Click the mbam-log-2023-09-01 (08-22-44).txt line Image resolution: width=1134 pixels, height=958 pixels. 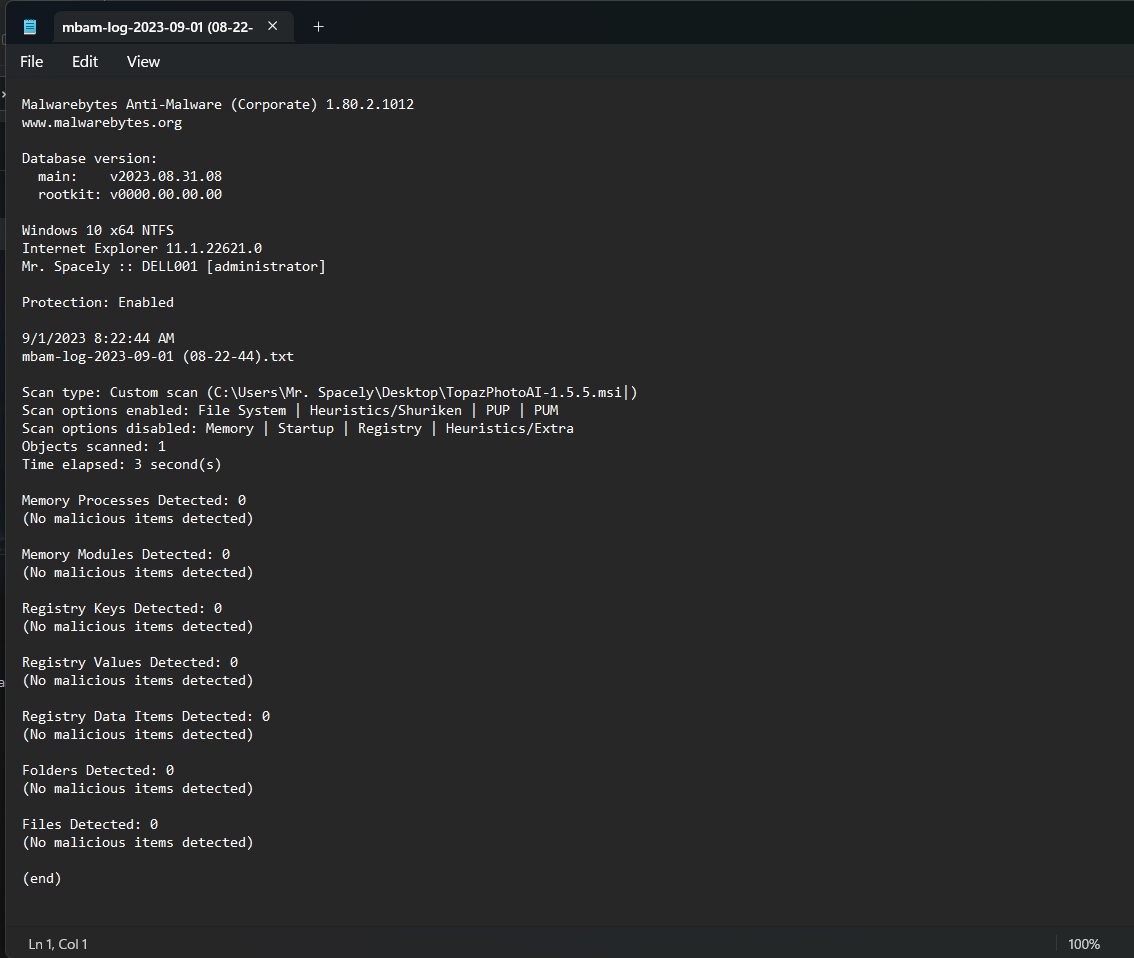(x=158, y=356)
